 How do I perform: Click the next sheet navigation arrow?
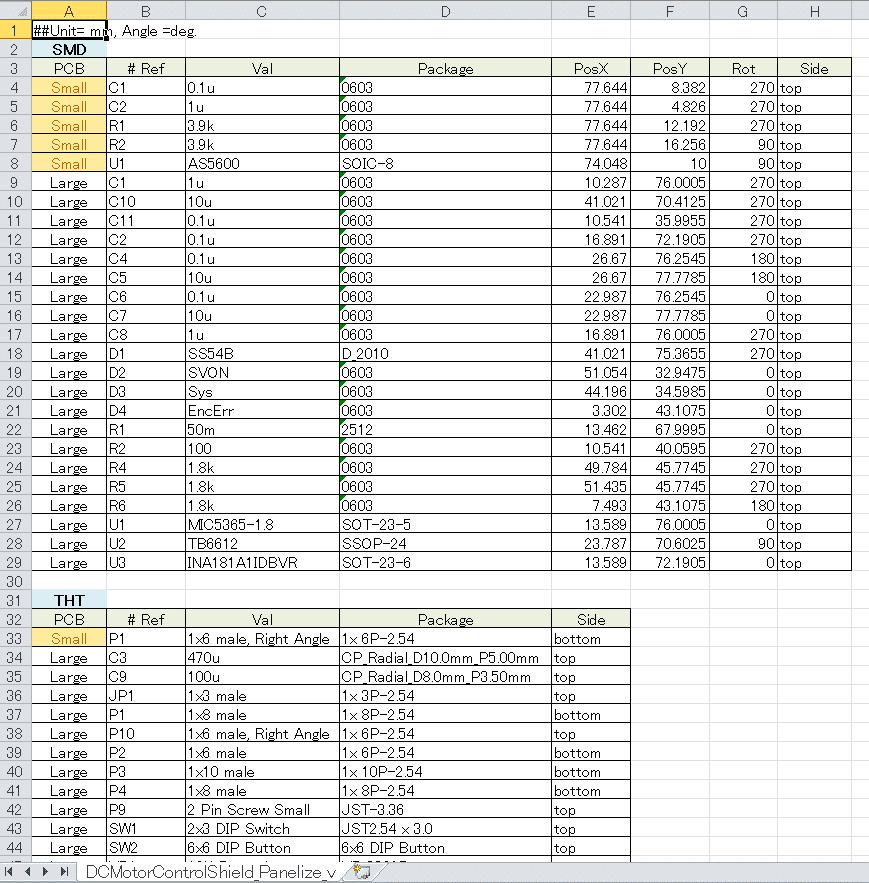[46, 872]
